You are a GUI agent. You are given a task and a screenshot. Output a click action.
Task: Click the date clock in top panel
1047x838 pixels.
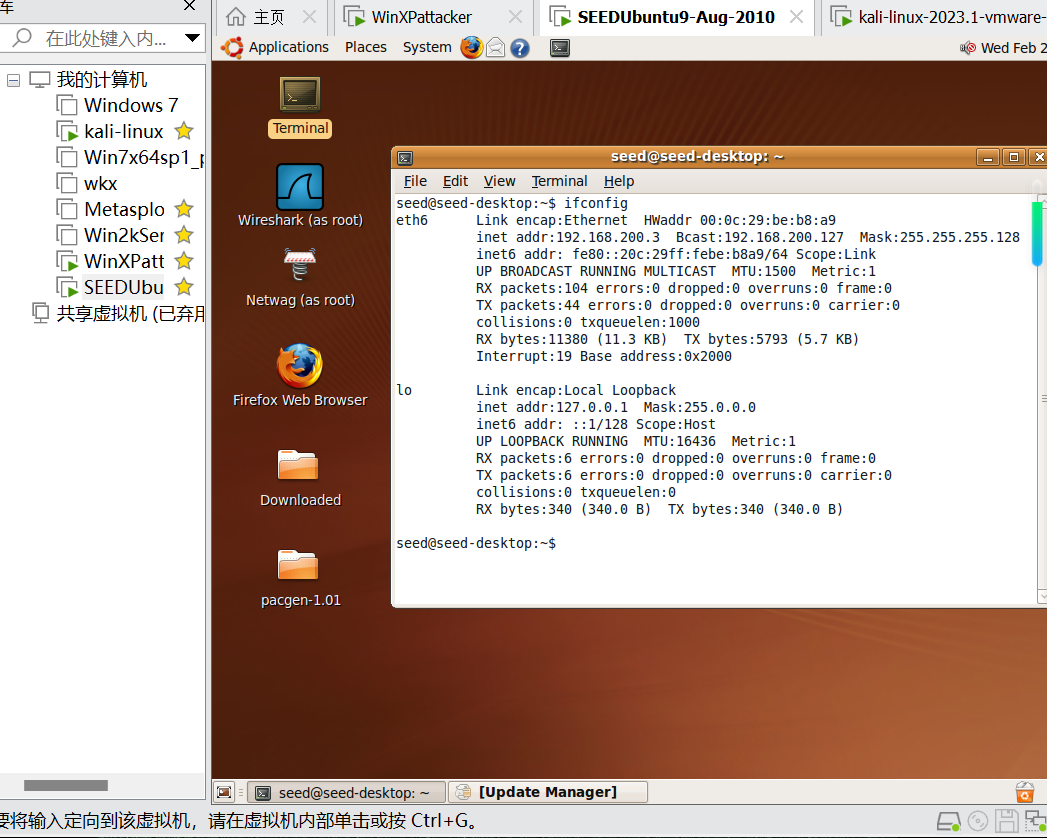coord(1014,48)
